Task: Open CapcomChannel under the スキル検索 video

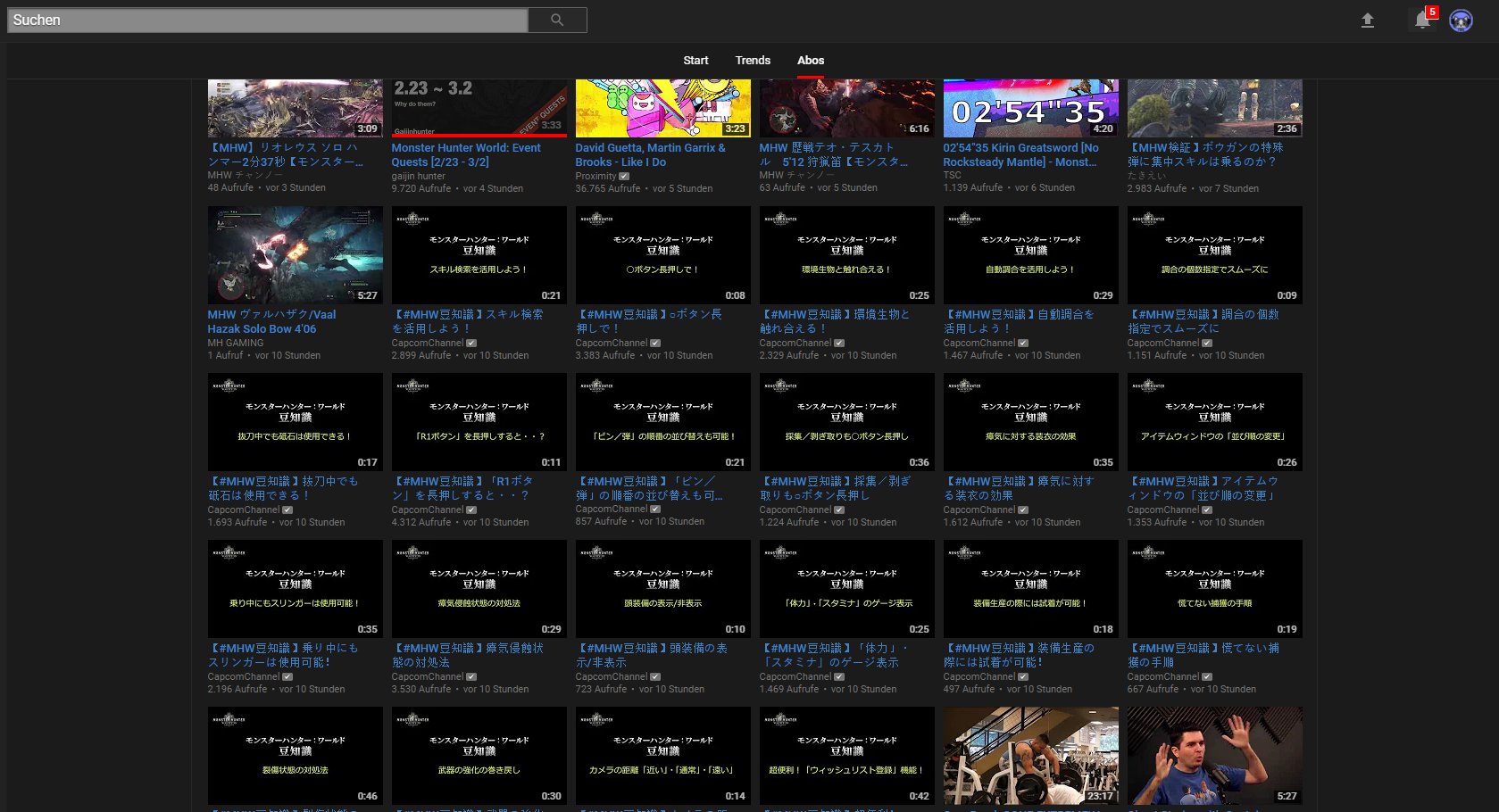Action: (428, 343)
